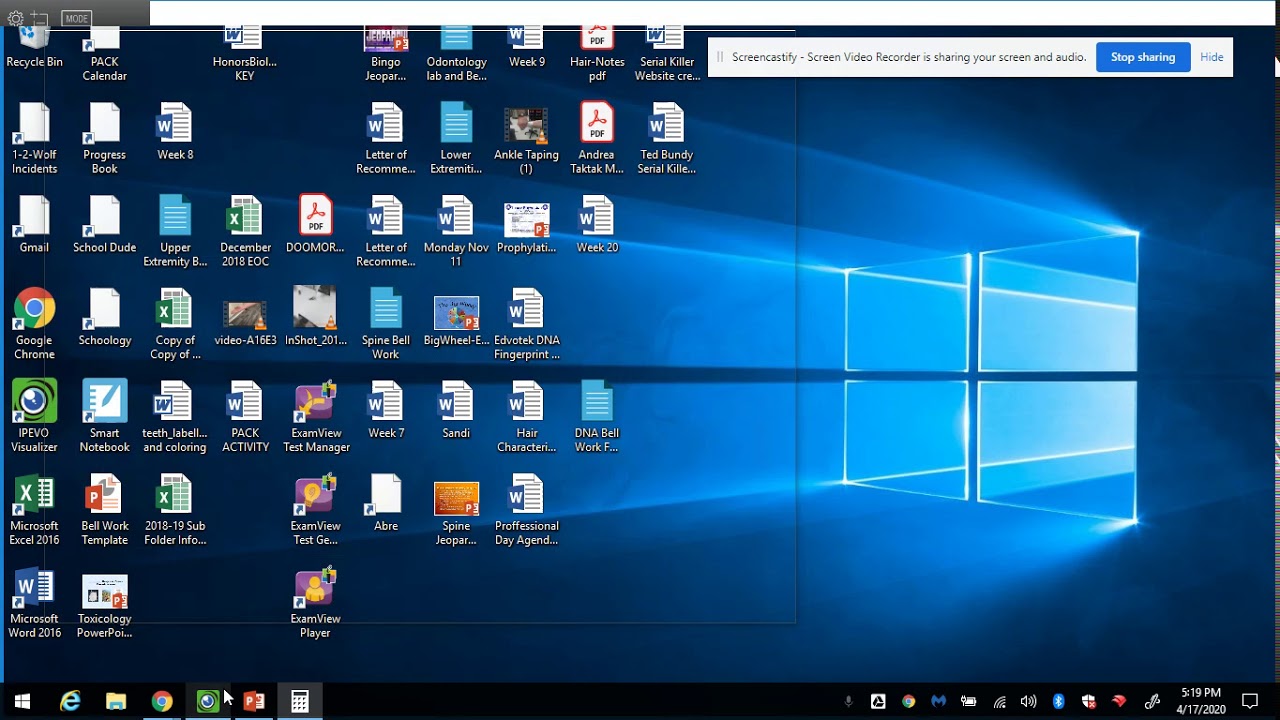Open the volume control in system tray
The width and height of the screenshot is (1280, 720).
pos(1028,701)
